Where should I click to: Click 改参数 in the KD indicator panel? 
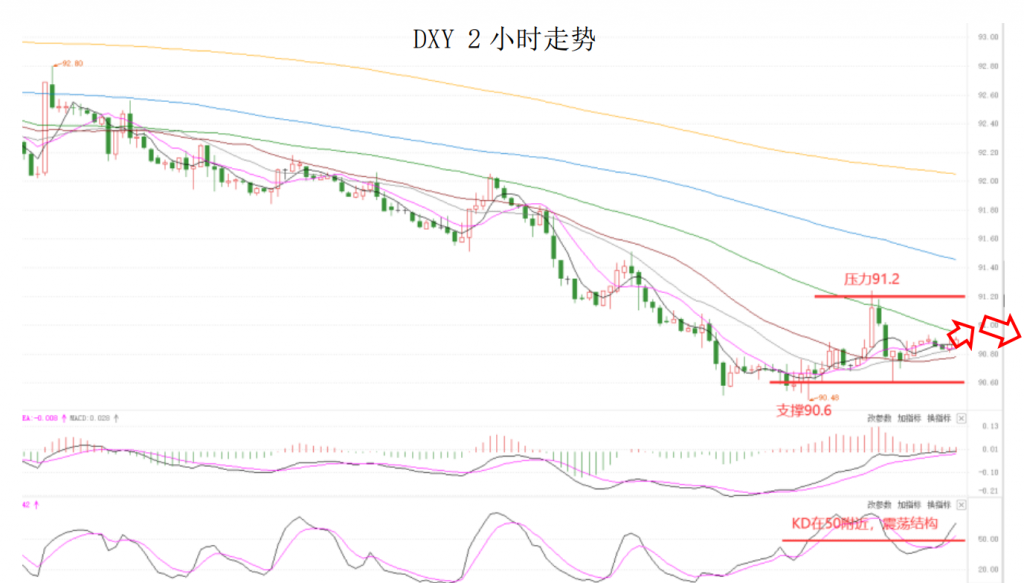pyautogui.click(x=879, y=505)
